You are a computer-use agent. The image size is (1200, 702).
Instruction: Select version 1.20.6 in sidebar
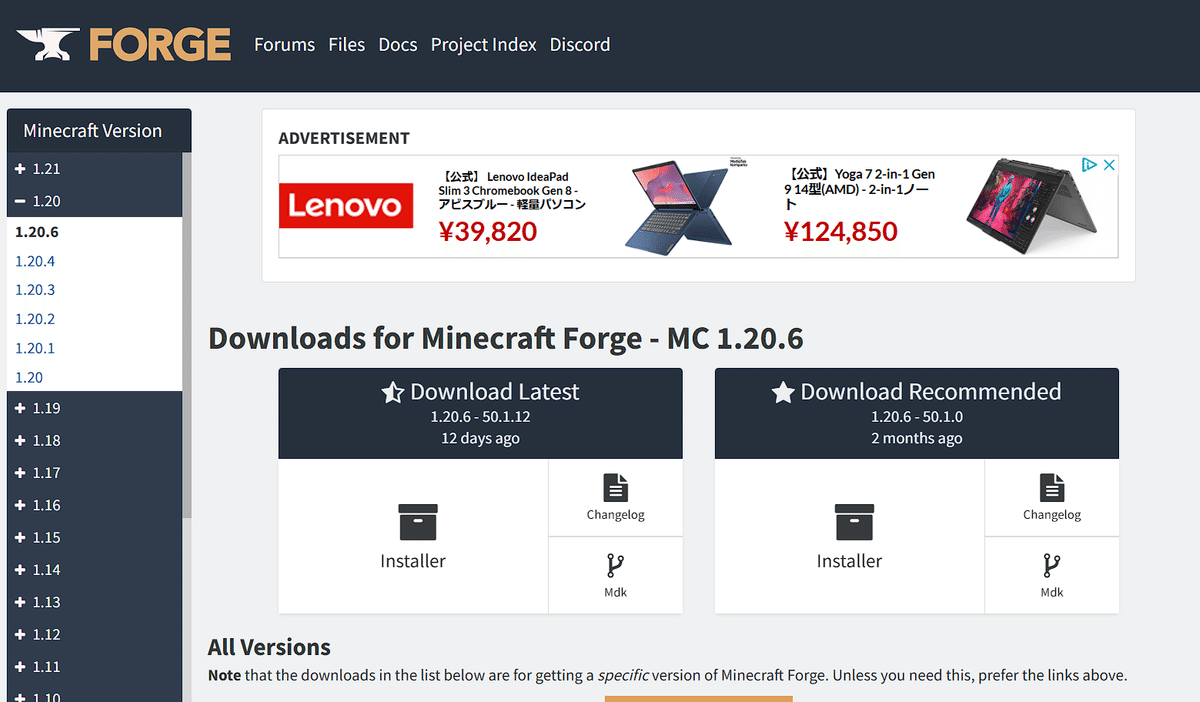[37, 232]
